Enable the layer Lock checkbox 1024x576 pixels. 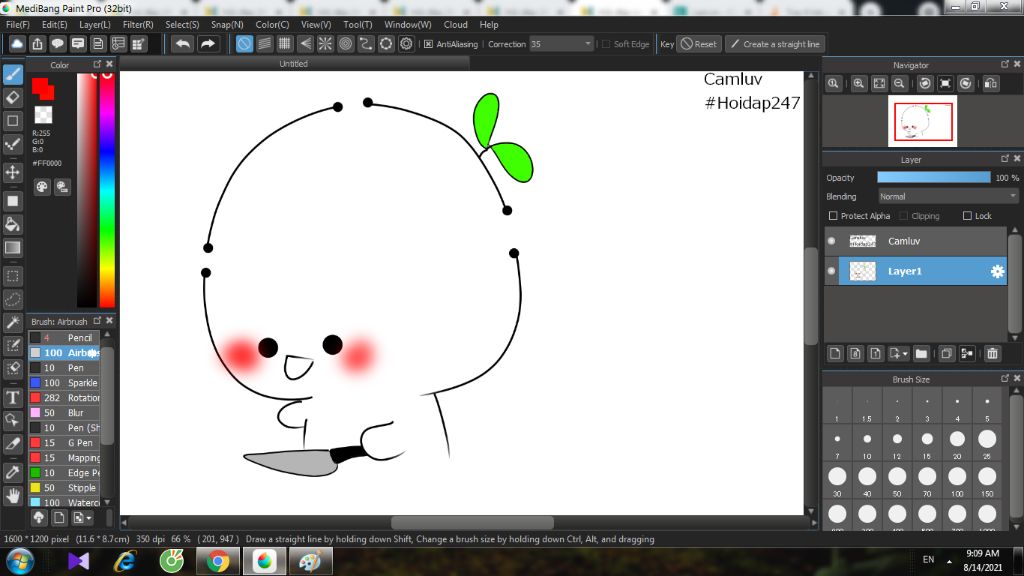click(967, 216)
